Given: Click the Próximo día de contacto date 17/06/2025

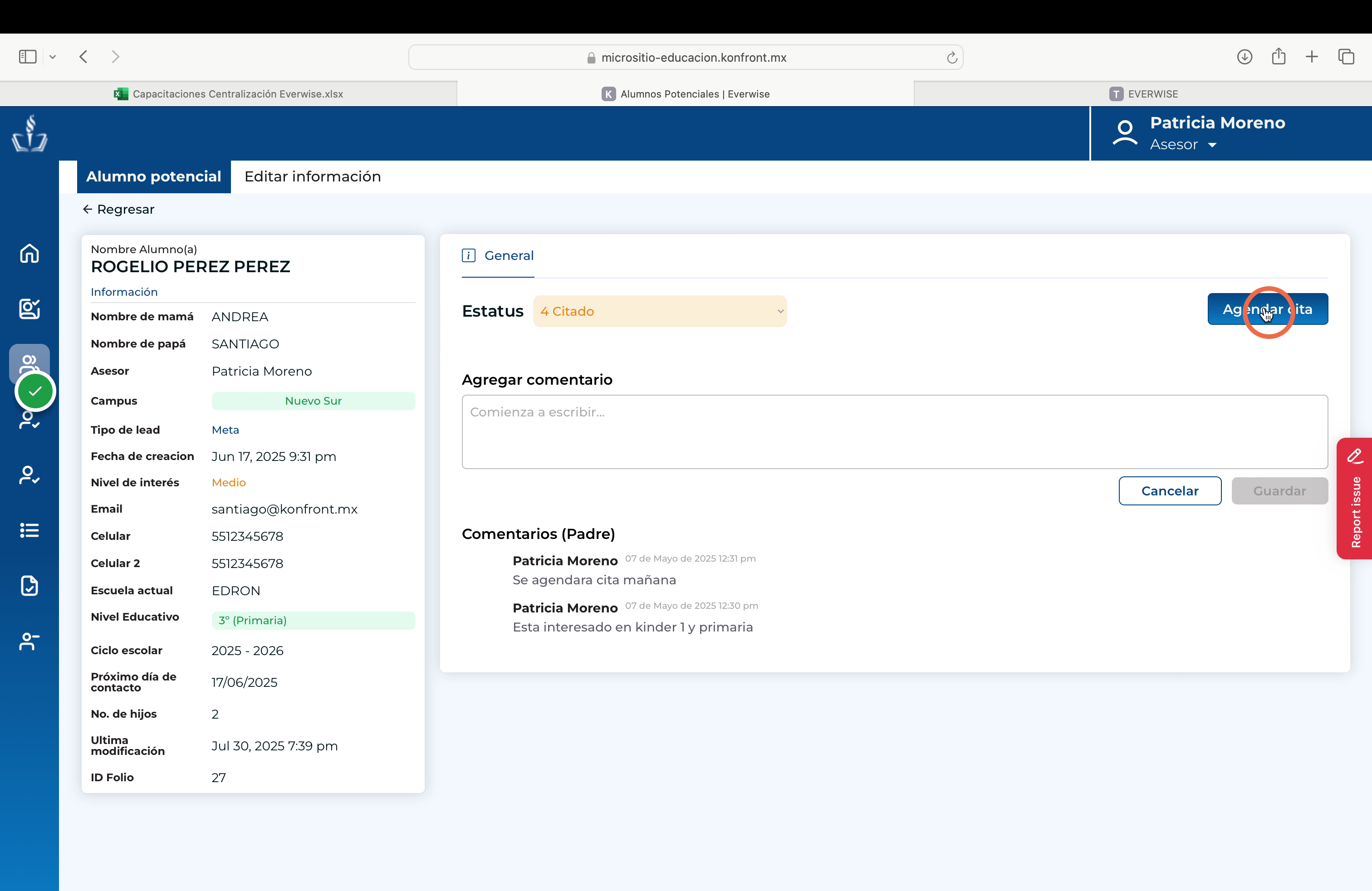Looking at the screenshot, I should point(245,682).
